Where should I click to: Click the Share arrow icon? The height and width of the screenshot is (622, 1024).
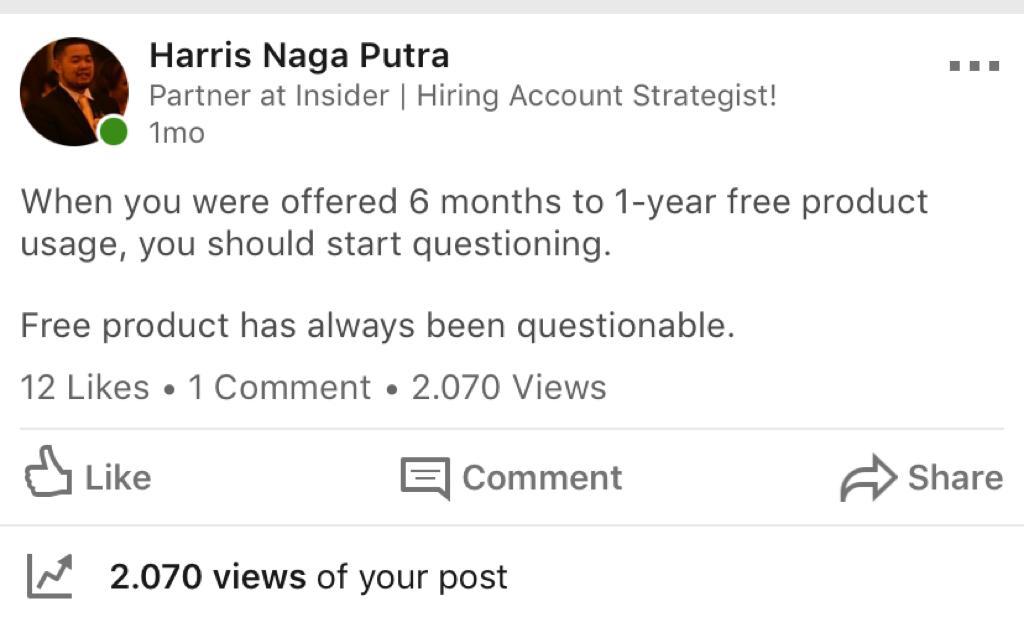pos(868,478)
